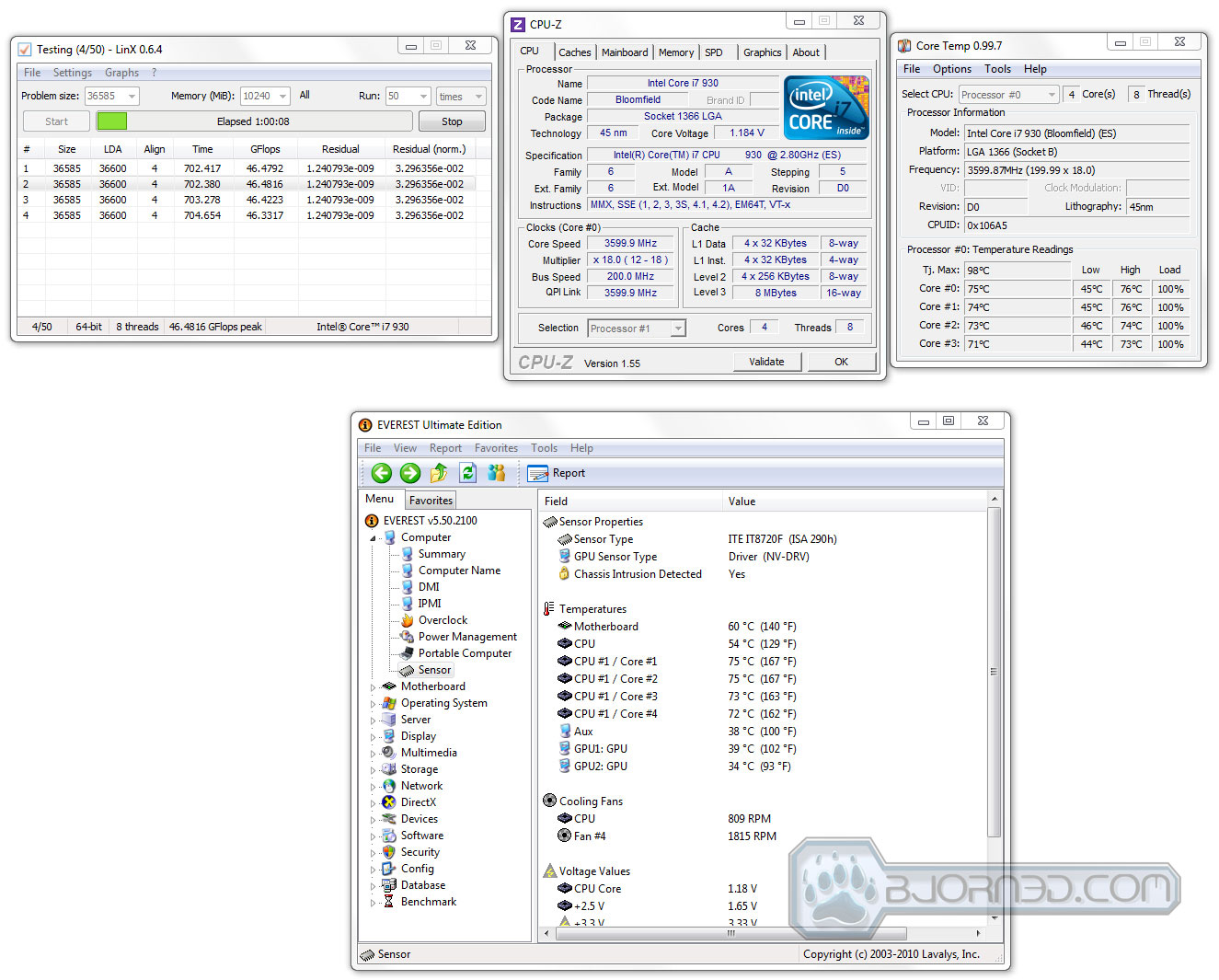Click All memory link in LinX
Screen dimensions: 1219x980
tap(305, 95)
